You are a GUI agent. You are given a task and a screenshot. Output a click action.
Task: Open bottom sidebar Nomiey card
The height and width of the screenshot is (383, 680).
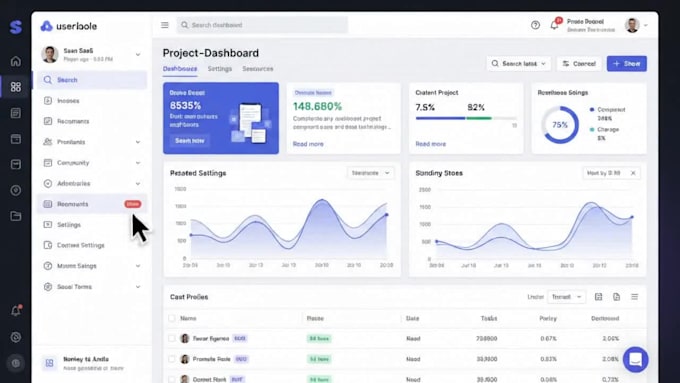coord(92,363)
